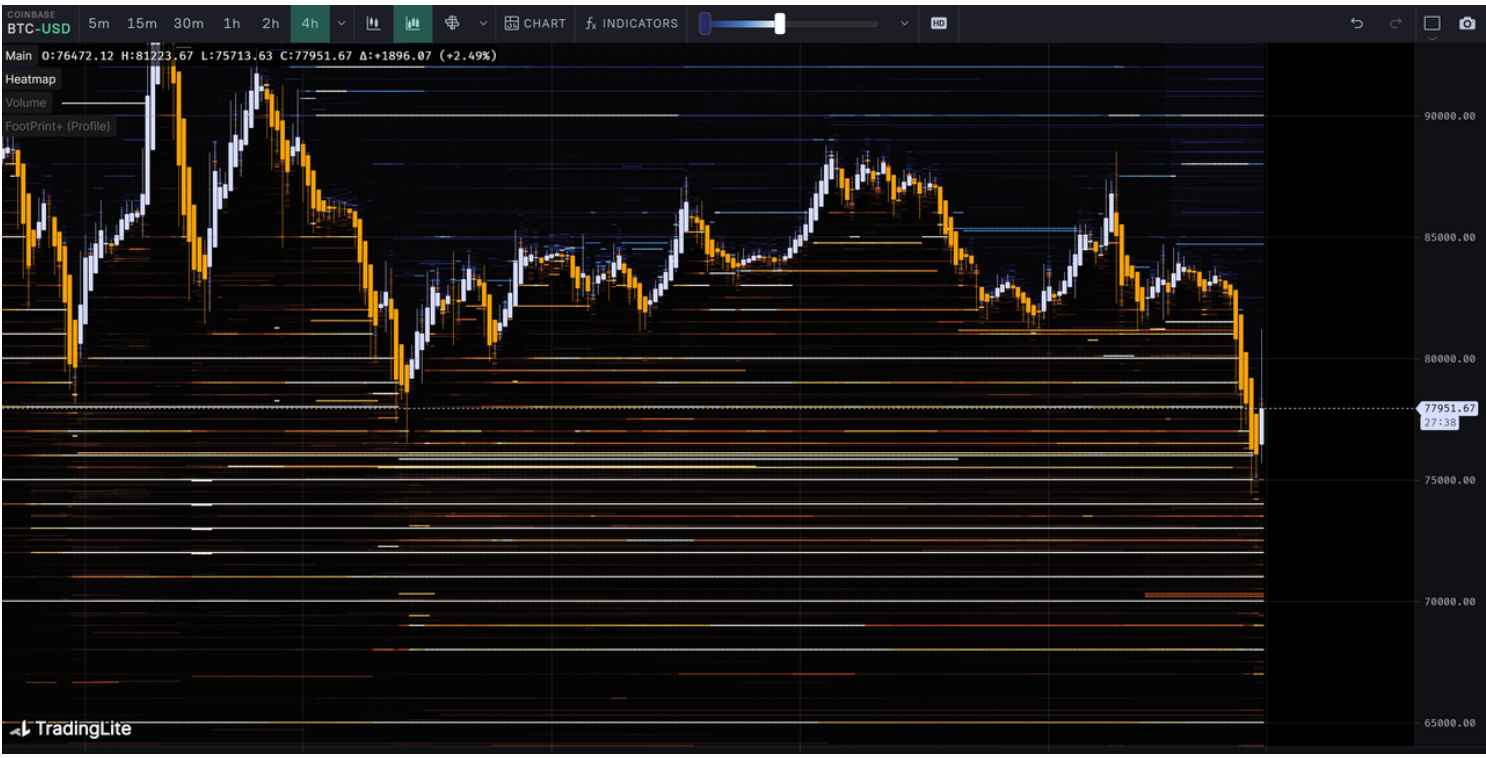Click the undo arrow icon

(x=1357, y=23)
